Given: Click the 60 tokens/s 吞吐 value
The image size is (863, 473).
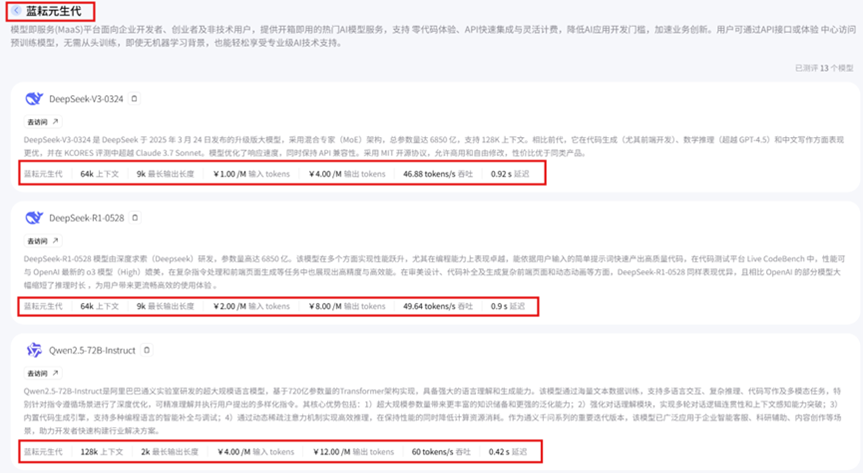Looking at the screenshot, I should coord(441,452).
